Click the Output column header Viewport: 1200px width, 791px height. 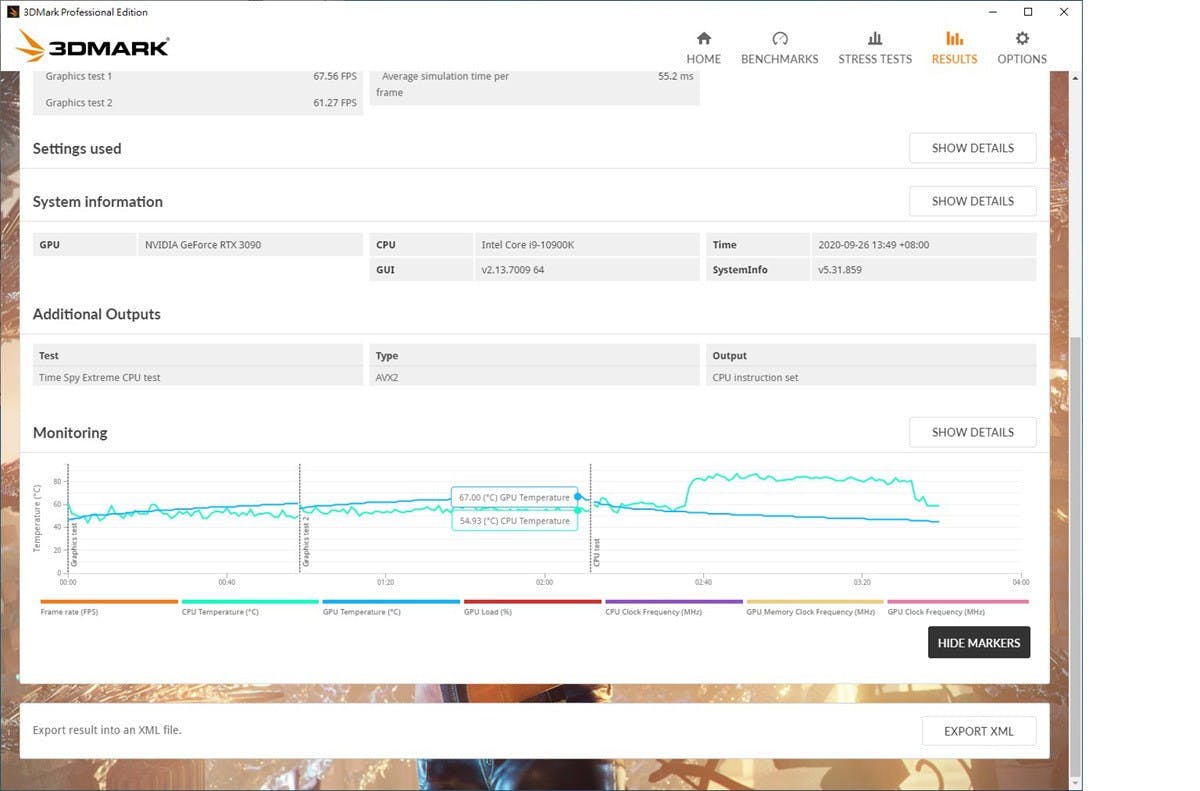pyautogui.click(x=871, y=355)
